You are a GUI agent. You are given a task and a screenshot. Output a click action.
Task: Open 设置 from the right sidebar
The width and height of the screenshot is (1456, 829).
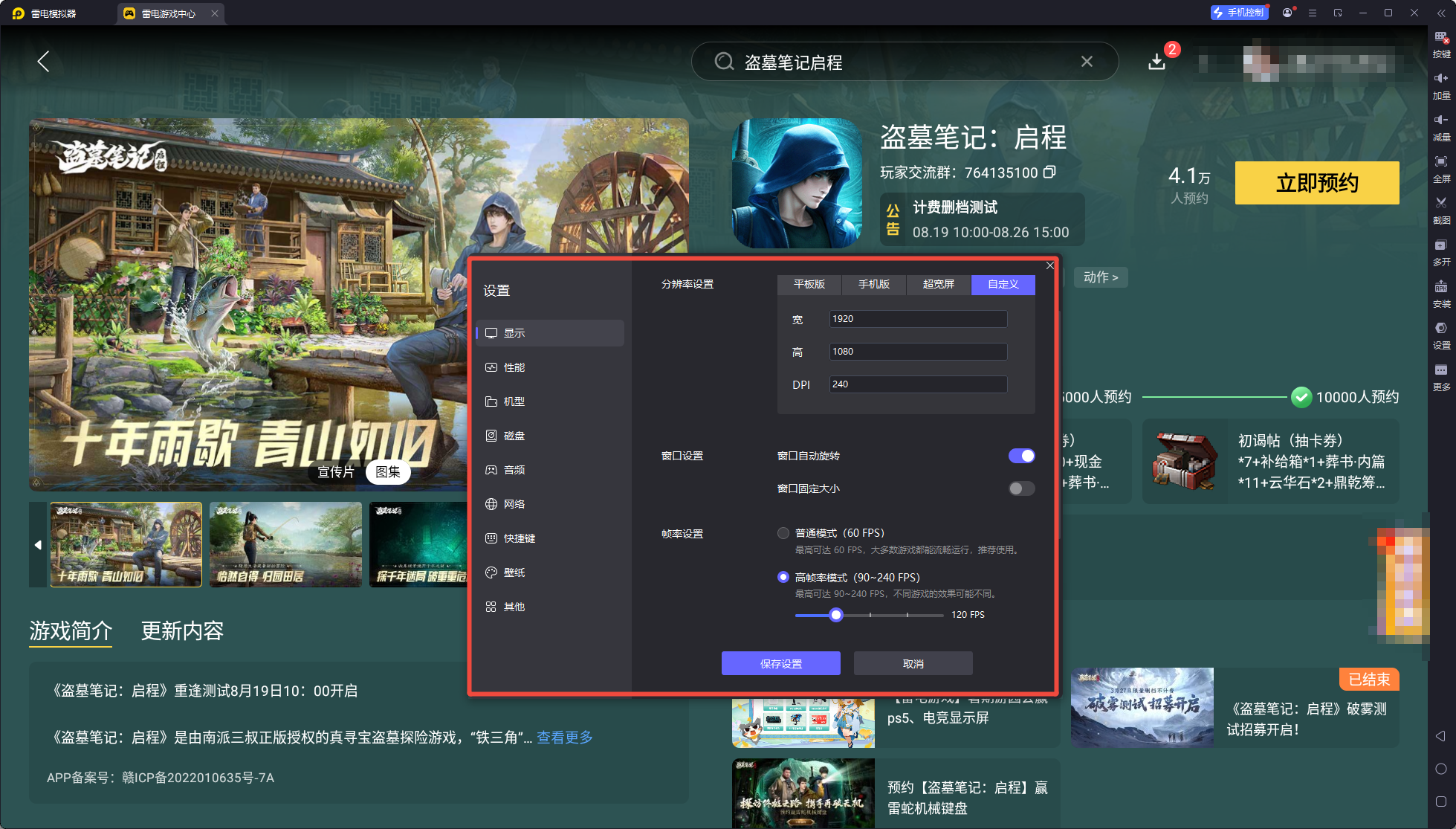coord(1441,335)
